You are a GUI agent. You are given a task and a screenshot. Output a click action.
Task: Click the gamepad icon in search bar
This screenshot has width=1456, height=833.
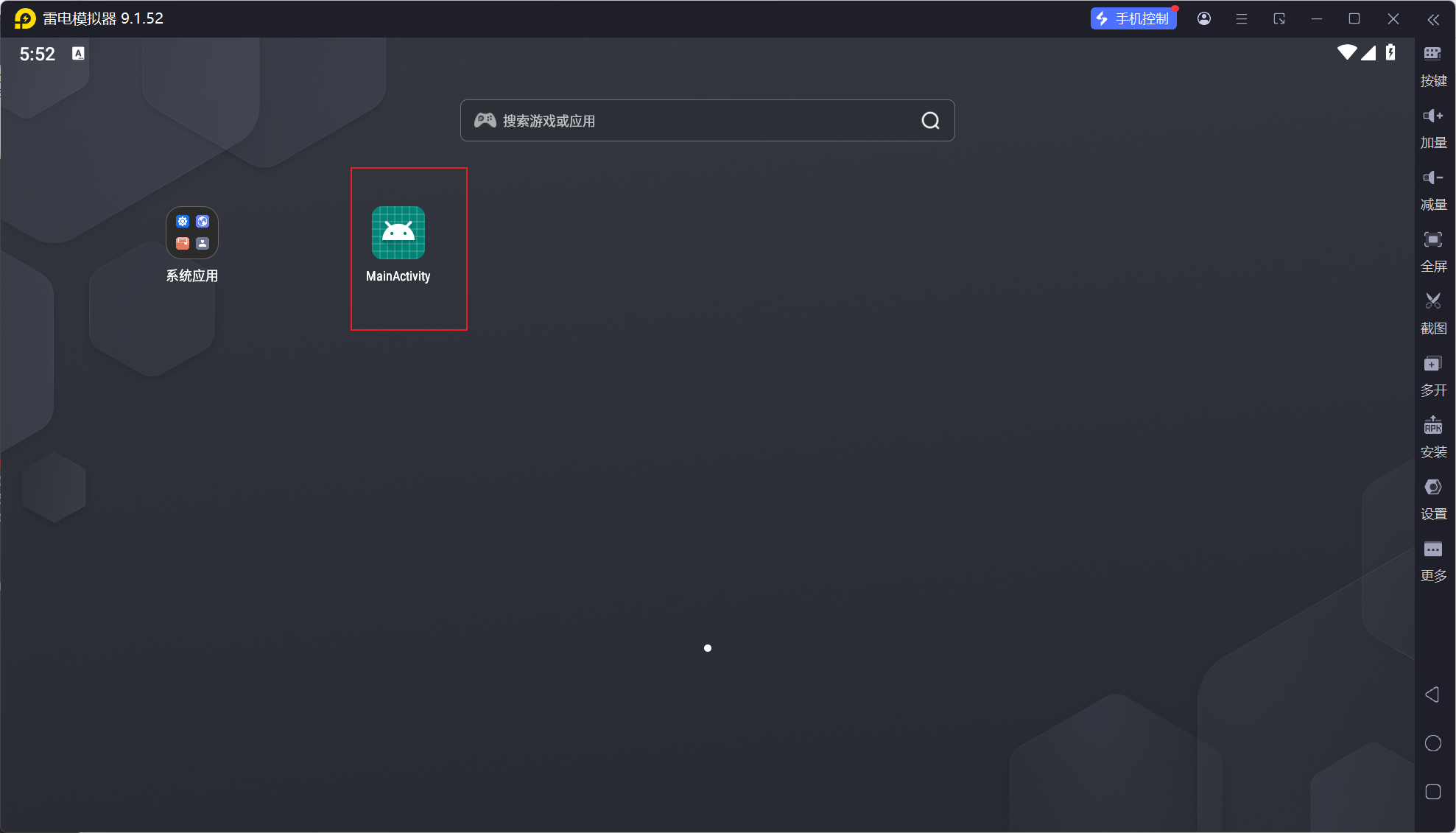[485, 120]
